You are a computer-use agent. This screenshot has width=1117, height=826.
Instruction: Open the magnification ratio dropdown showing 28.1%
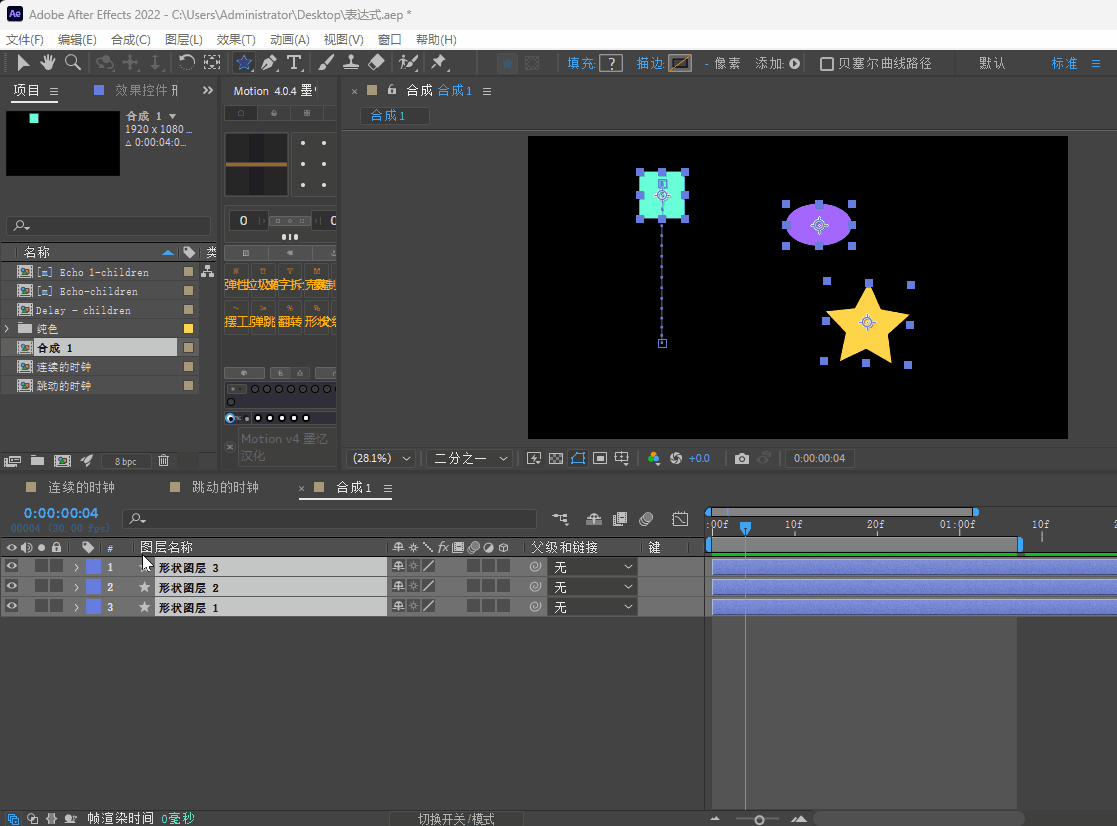381,458
